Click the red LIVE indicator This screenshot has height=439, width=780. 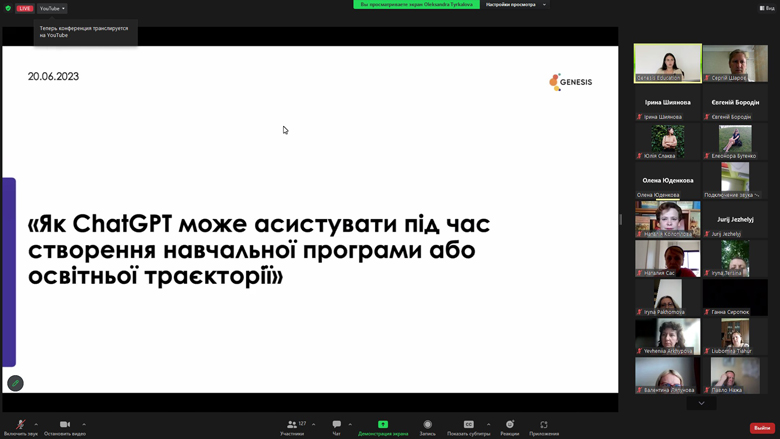coord(24,8)
